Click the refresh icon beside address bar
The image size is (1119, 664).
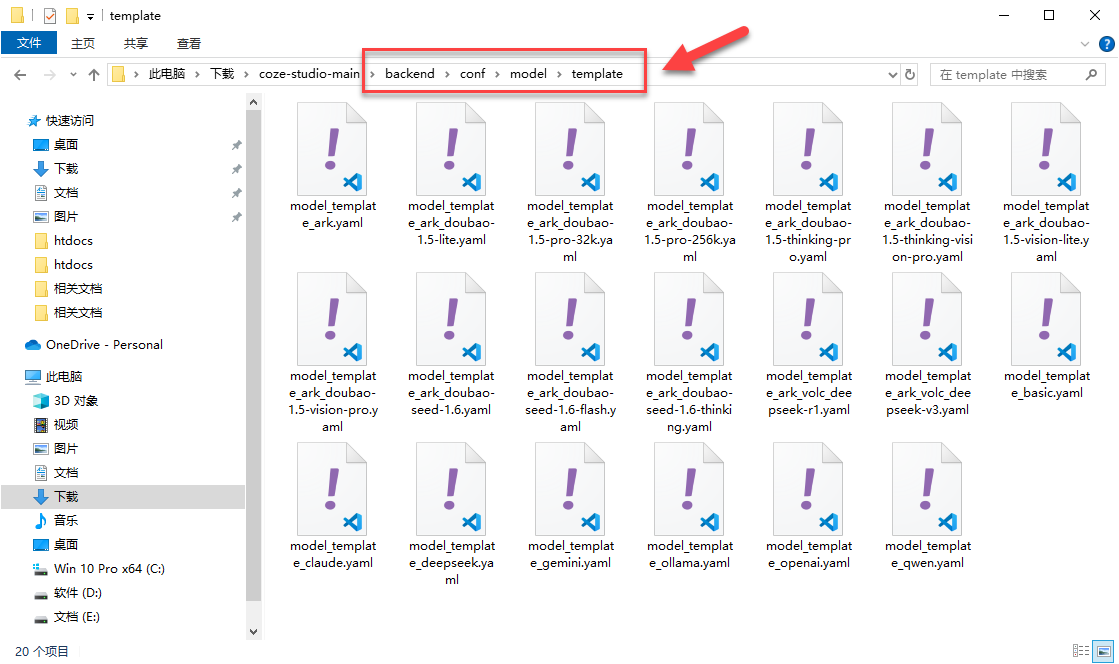pyautogui.click(x=910, y=74)
